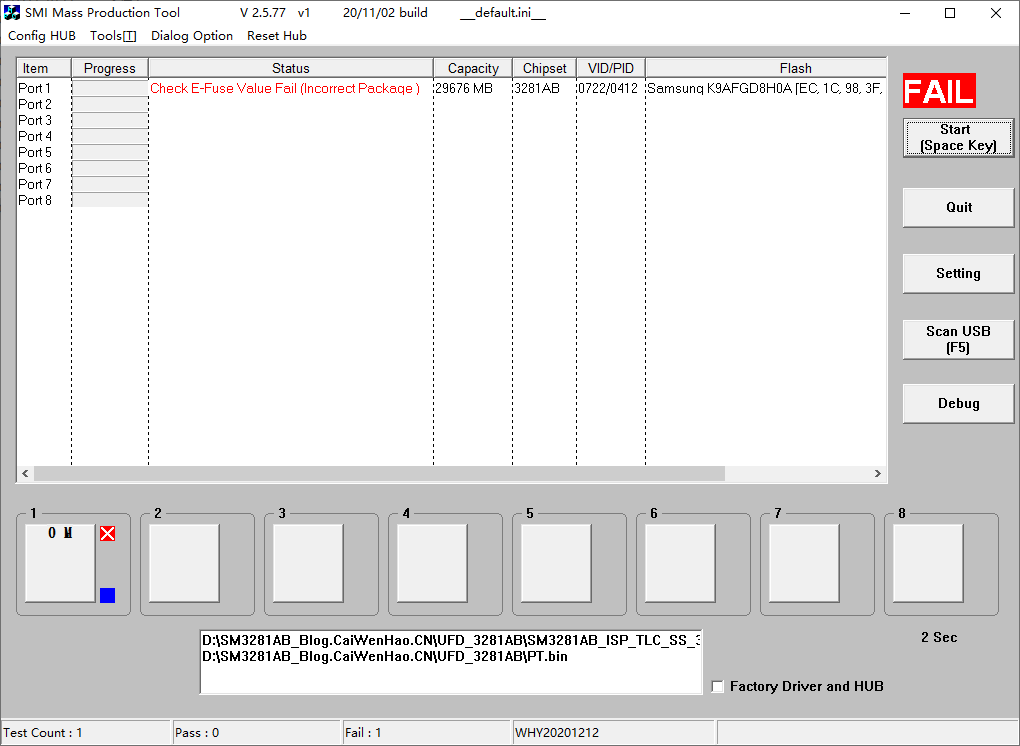Open the Config HUB menu
Image resolution: width=1020 pixels, height=746 pixels.
tap(42, 35)
